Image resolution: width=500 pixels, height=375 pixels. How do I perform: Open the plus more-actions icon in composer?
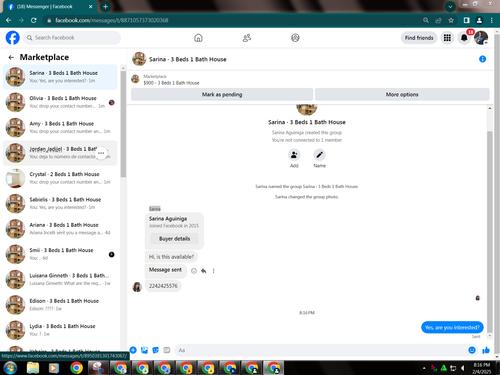click(133, 350)
